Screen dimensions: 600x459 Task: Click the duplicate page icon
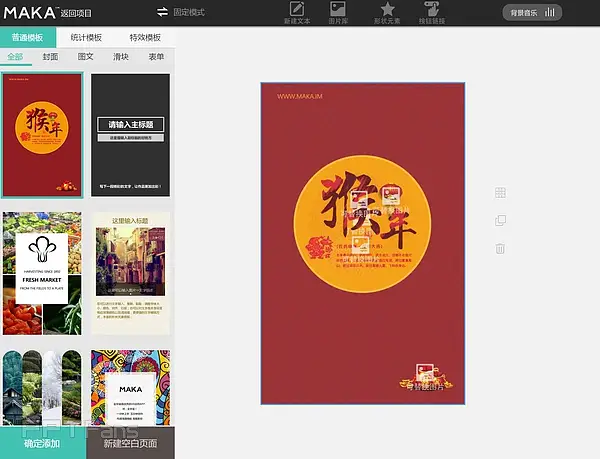coord(500,220)
